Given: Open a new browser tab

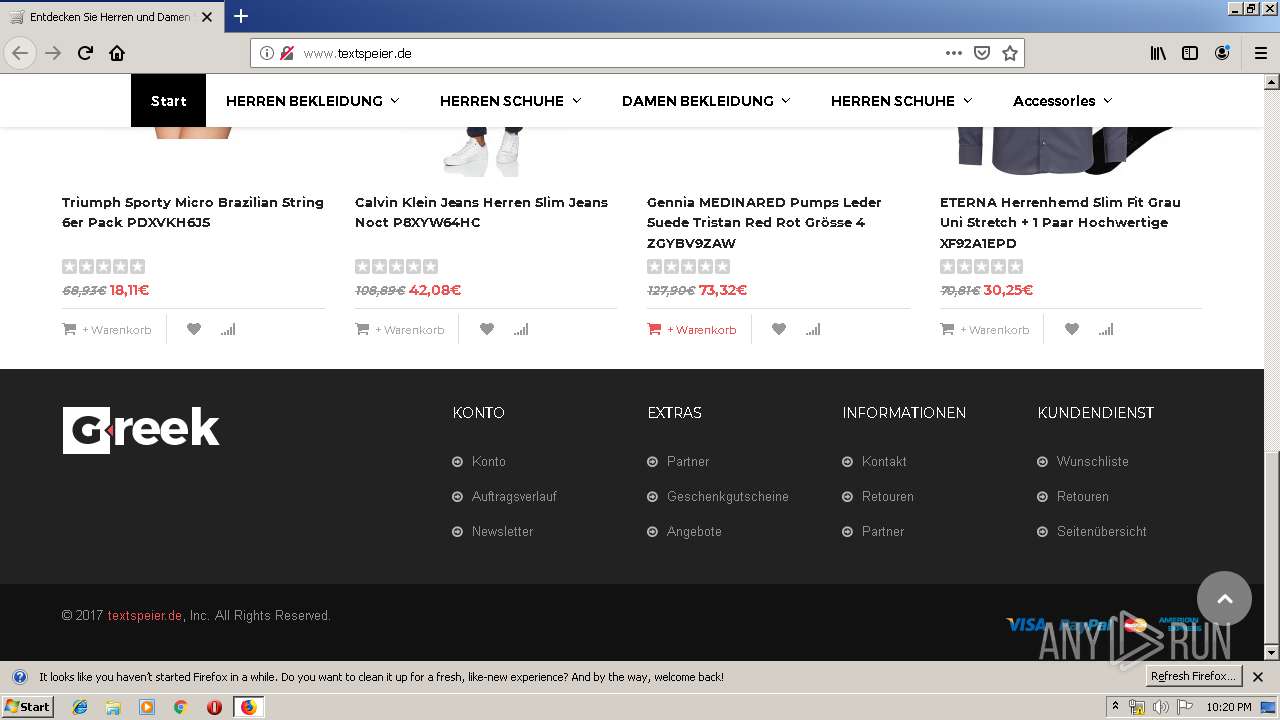Looking at the screenshot, I should 241,16.
